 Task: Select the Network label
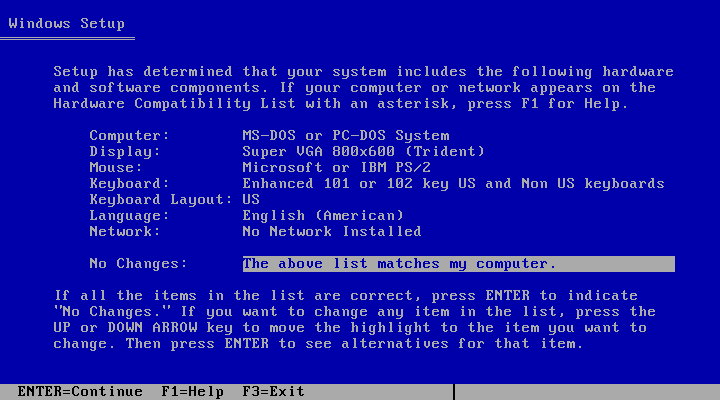pyautogui.click(x=124, y=231)
